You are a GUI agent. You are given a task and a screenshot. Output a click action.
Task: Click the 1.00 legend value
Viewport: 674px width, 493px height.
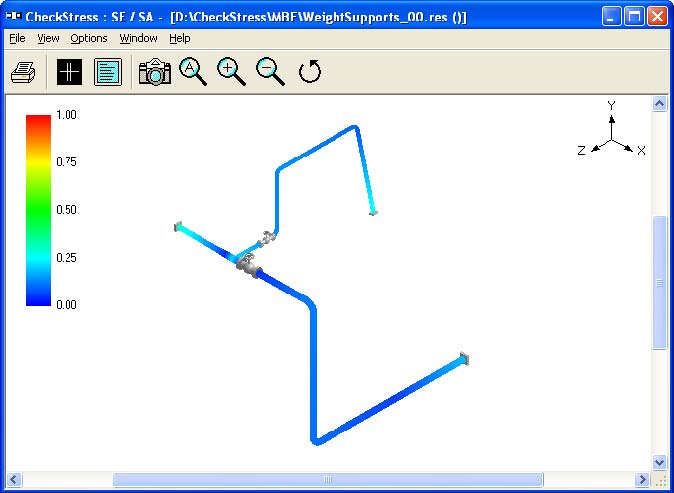[x=66, y=115]
